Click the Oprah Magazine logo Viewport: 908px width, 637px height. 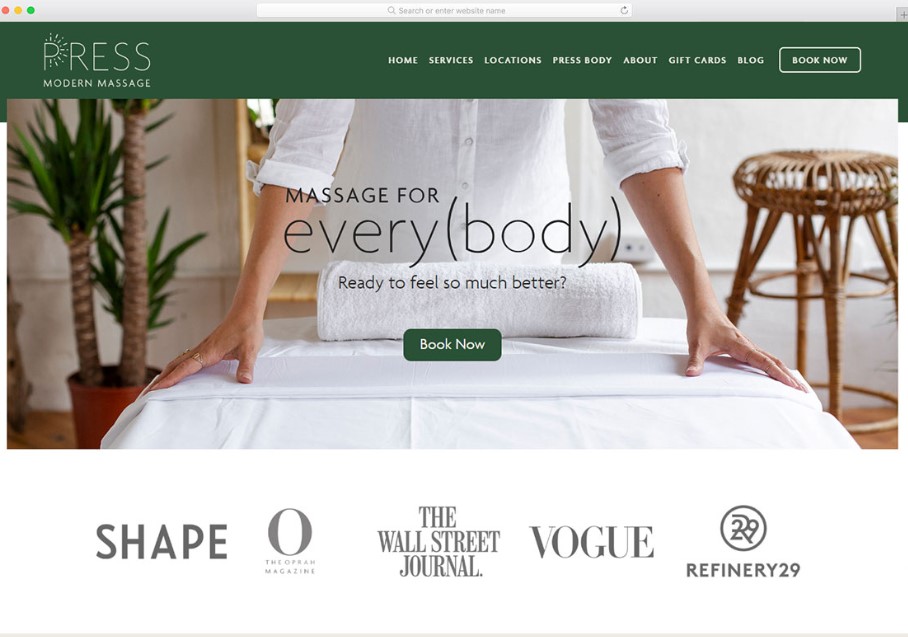(x=290, y=541)
